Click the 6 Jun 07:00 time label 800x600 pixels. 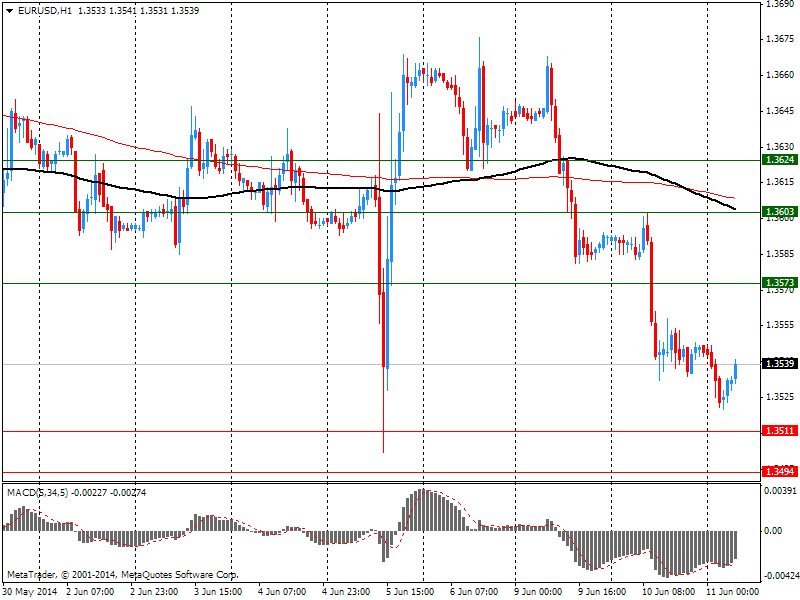click(x=474, y=592)
